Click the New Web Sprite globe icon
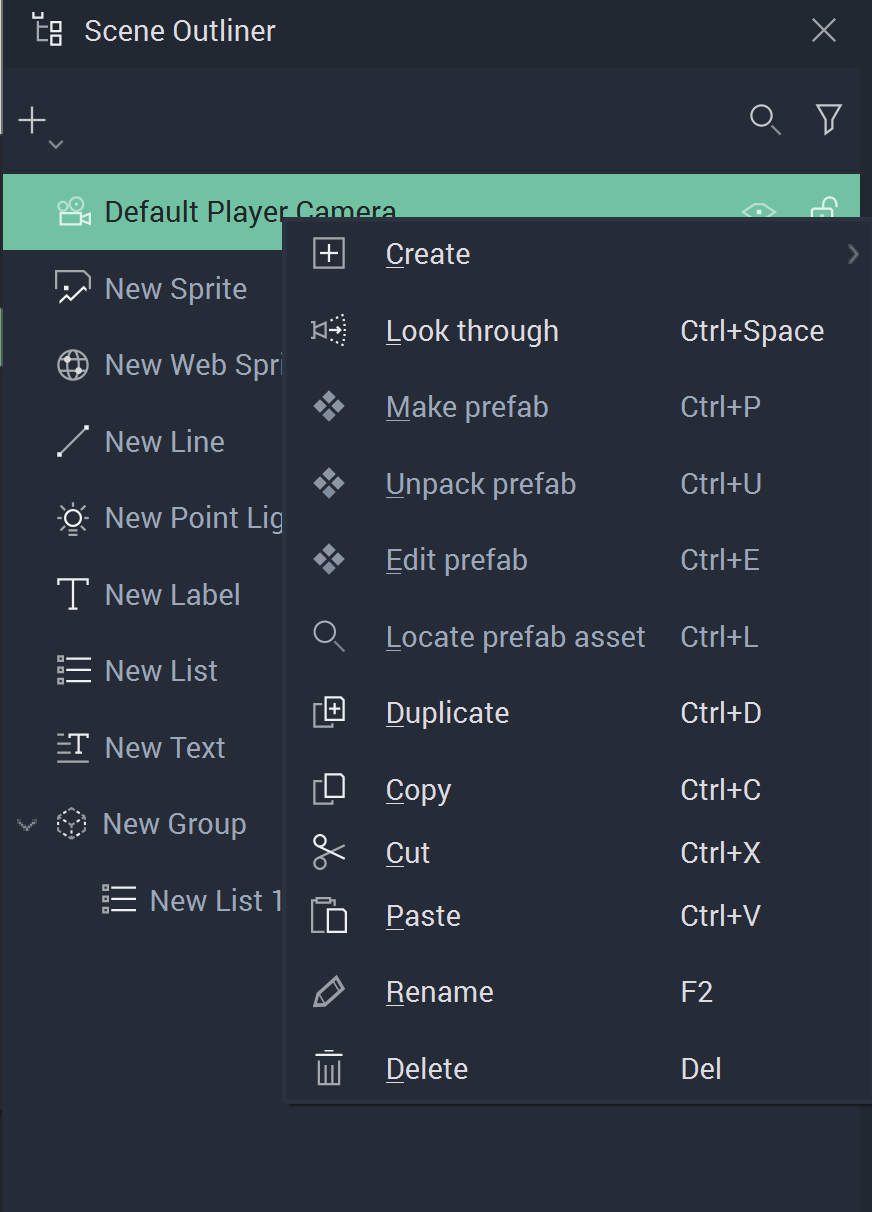The height and width of the screenshot is (1212, 872). point(73,366)
